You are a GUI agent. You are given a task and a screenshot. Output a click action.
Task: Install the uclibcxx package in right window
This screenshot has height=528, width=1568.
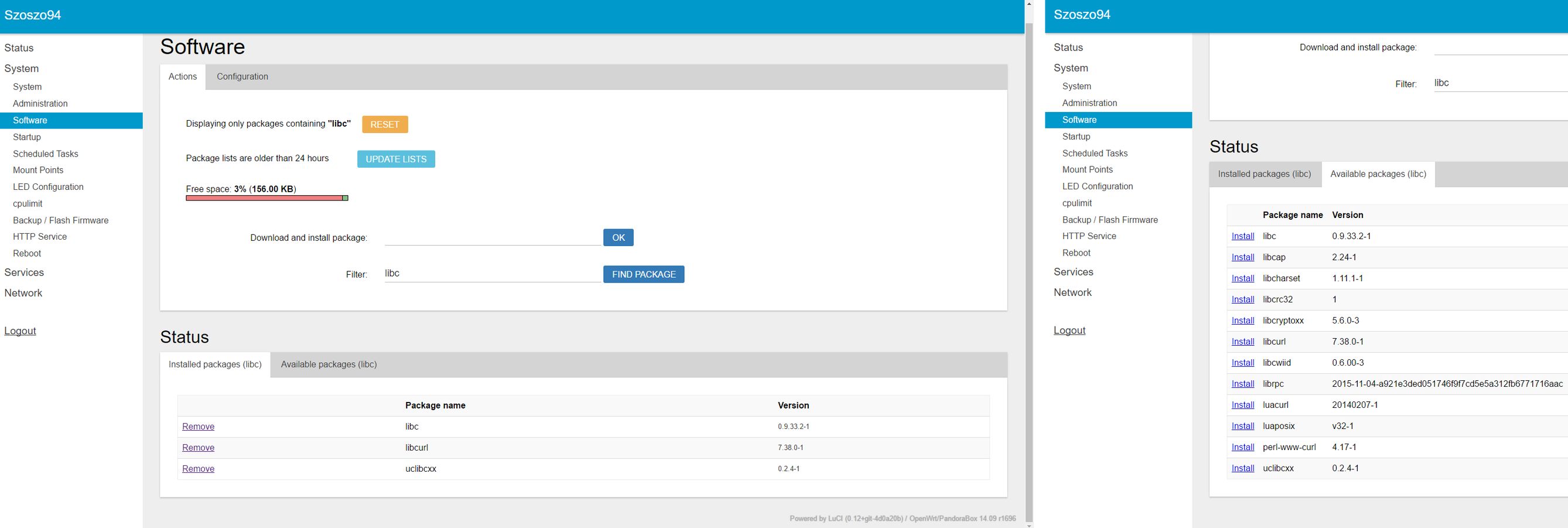coord(1243,468)
